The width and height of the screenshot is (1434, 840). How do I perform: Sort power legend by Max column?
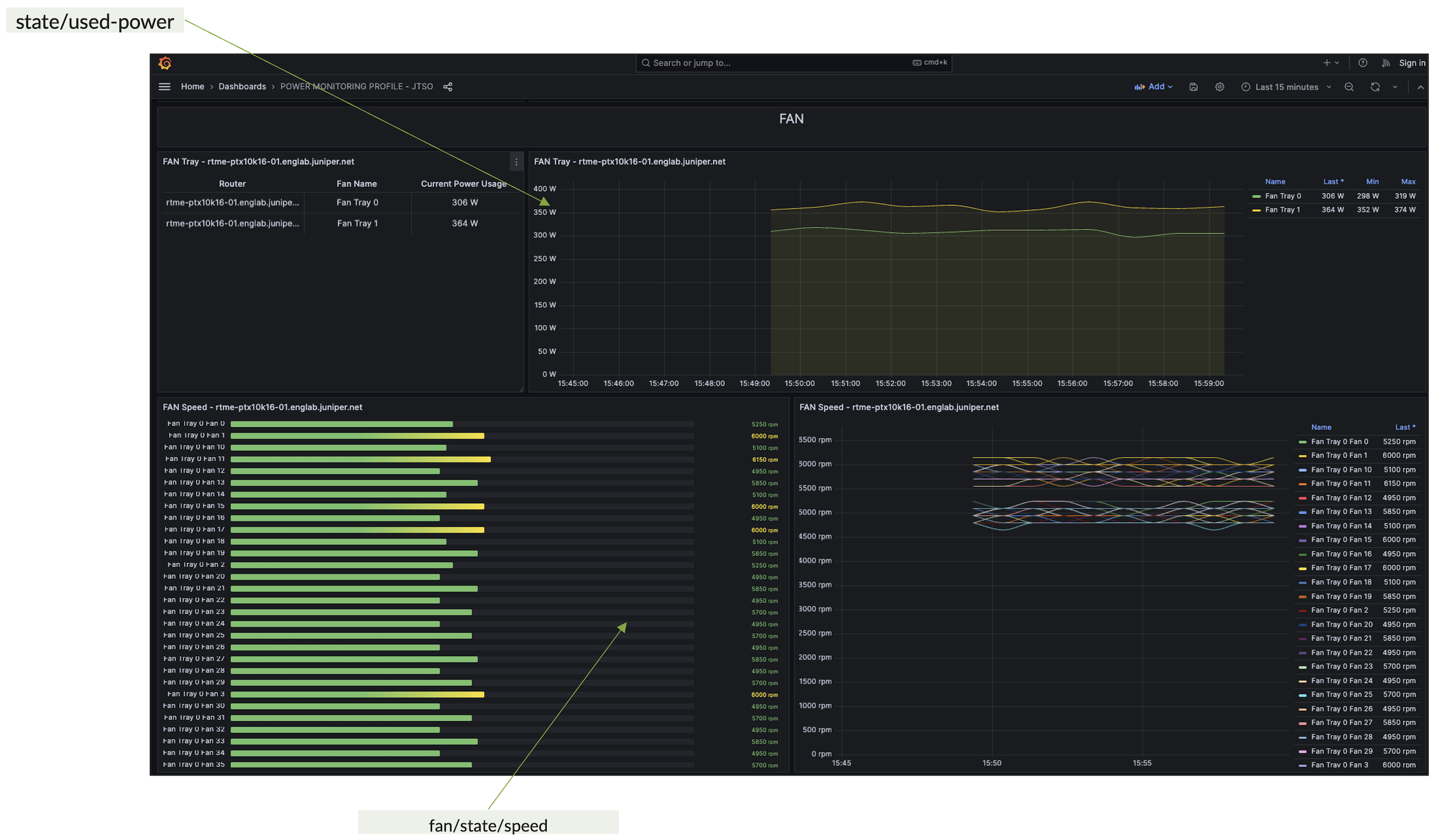point(1408,182)
